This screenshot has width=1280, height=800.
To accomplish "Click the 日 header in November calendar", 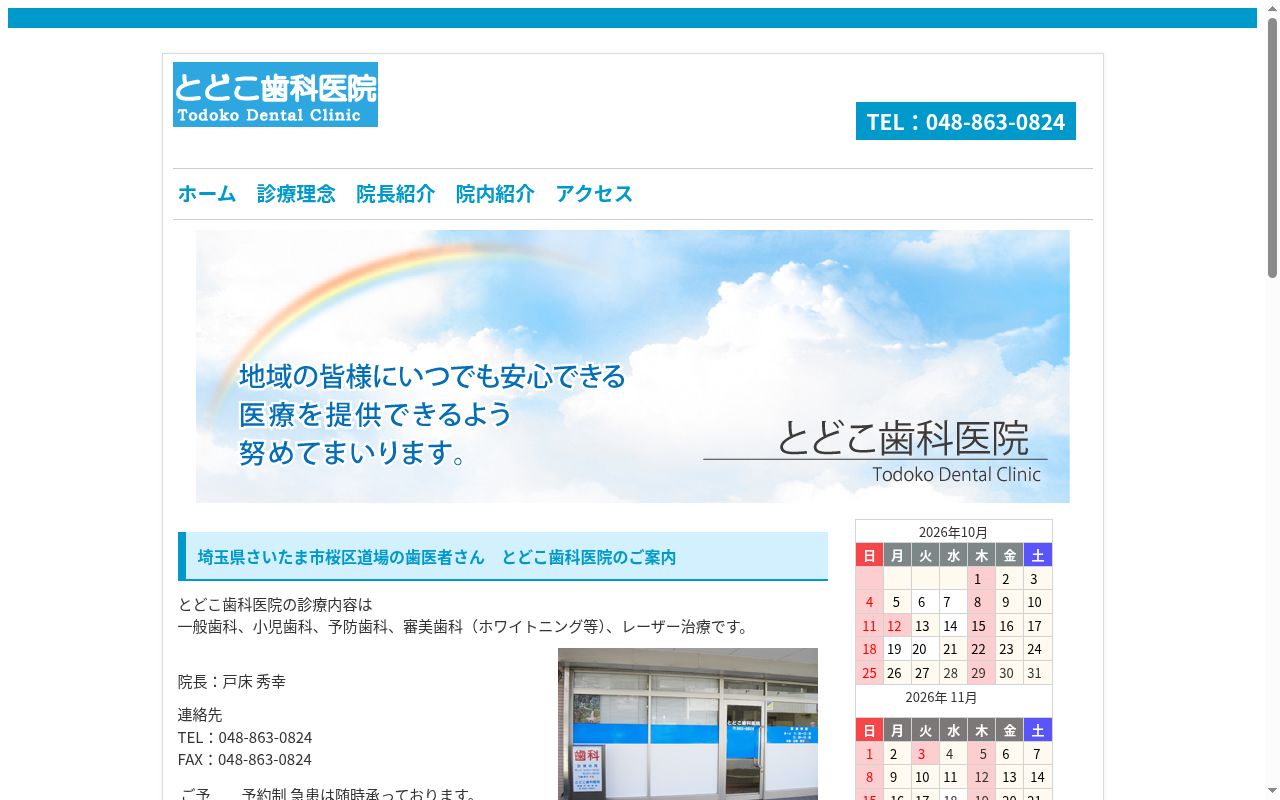I will (869, 730).
